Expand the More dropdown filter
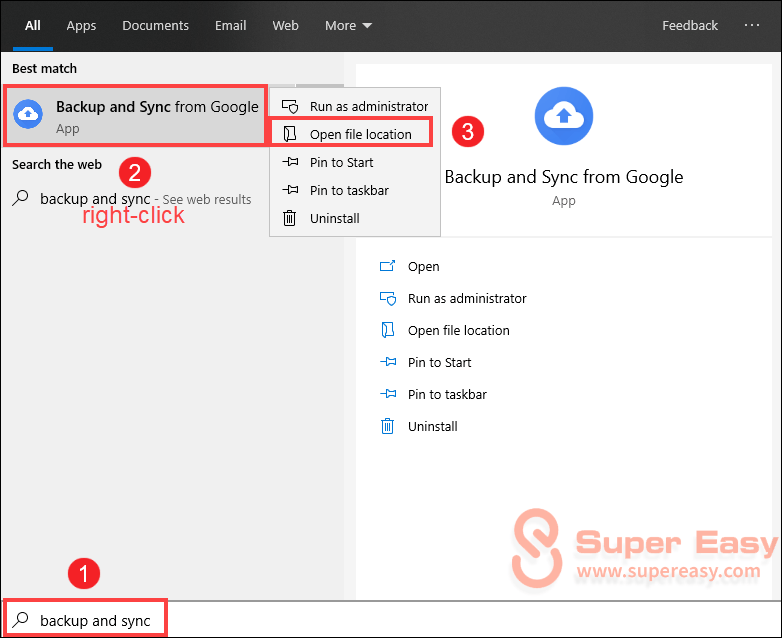782x638 pixels. [x=348, y=25]
